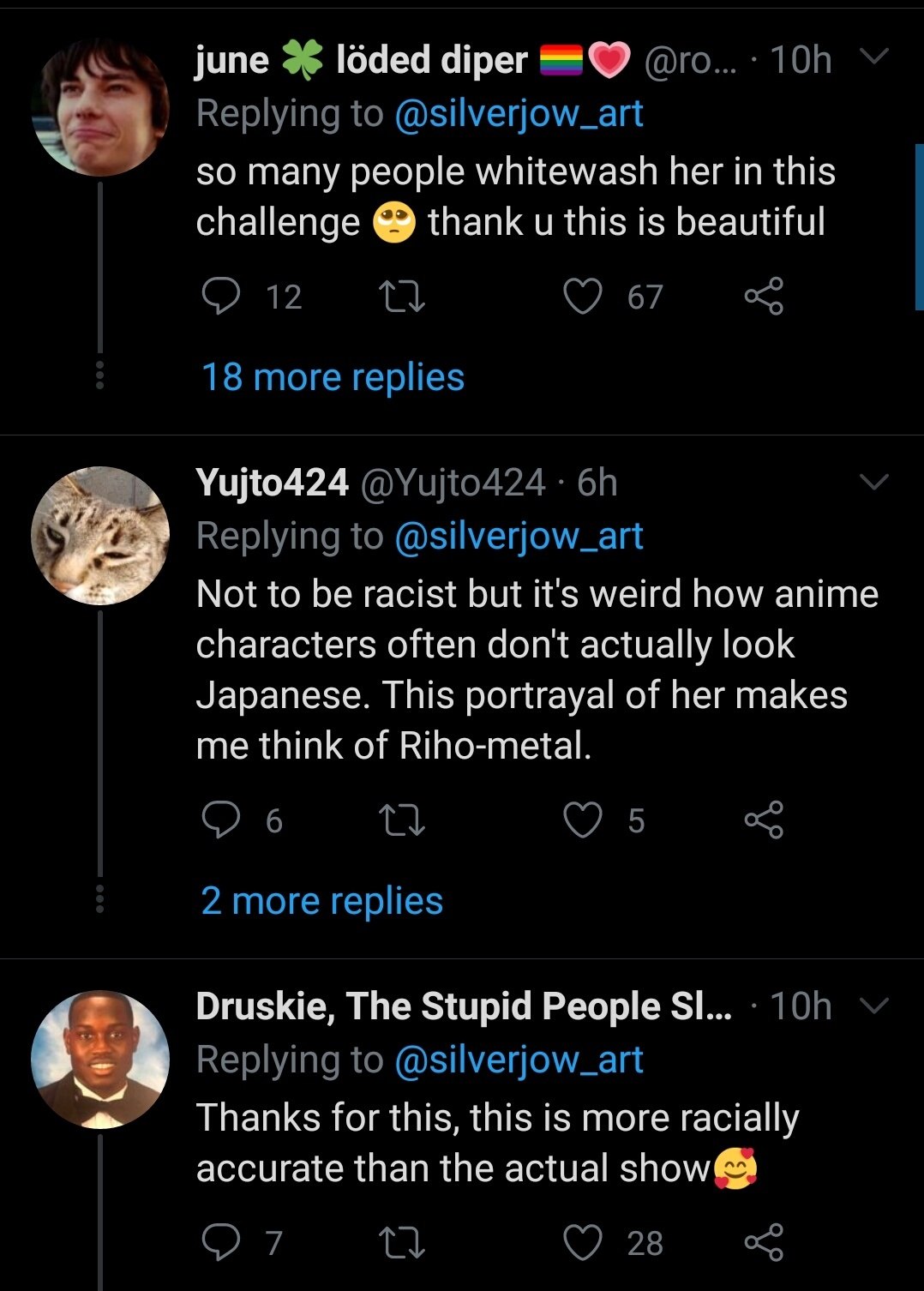This screenshot has width=924, height=1291.
Task: Open Druskie's profile avatar
Action: tap(100, 1060)
